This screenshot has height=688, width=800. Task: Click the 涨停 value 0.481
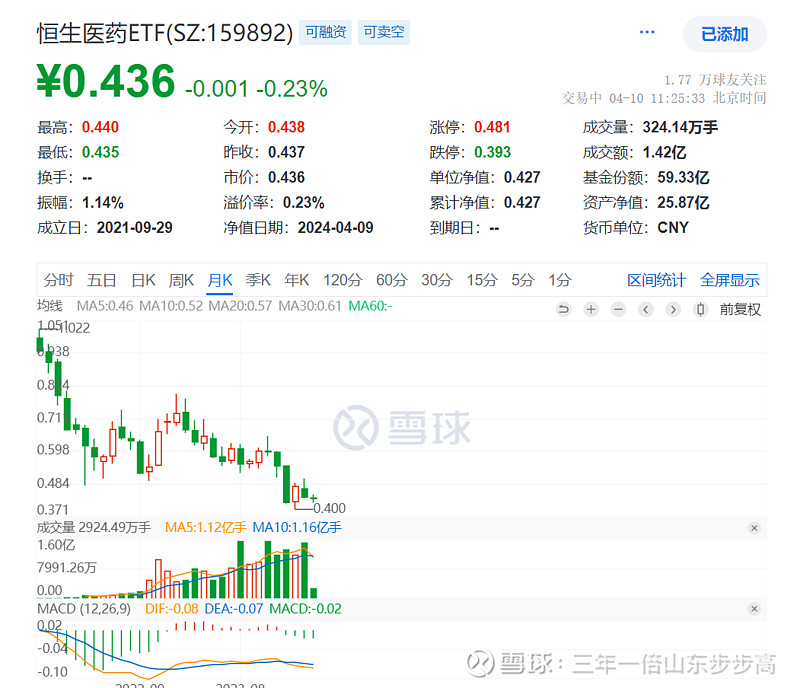click(x=492, y=127)
